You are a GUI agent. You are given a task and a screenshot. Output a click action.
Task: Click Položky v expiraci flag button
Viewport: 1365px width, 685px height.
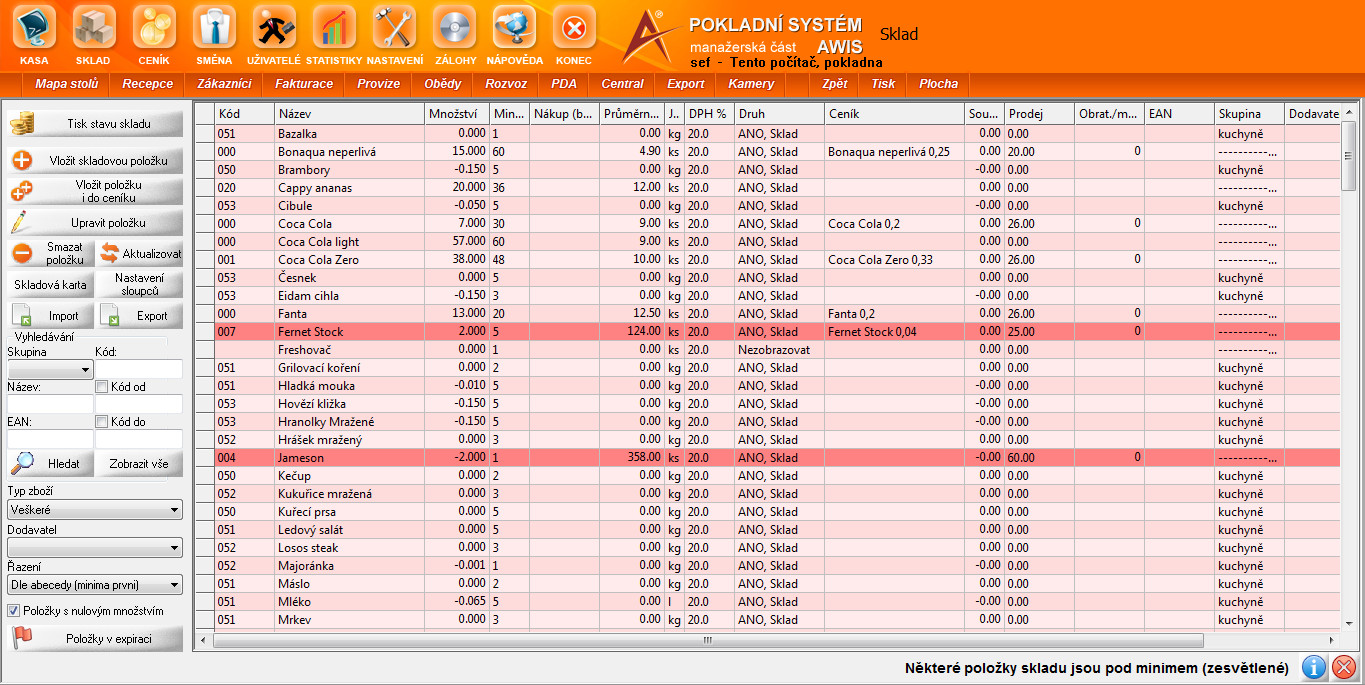point(95,638)
